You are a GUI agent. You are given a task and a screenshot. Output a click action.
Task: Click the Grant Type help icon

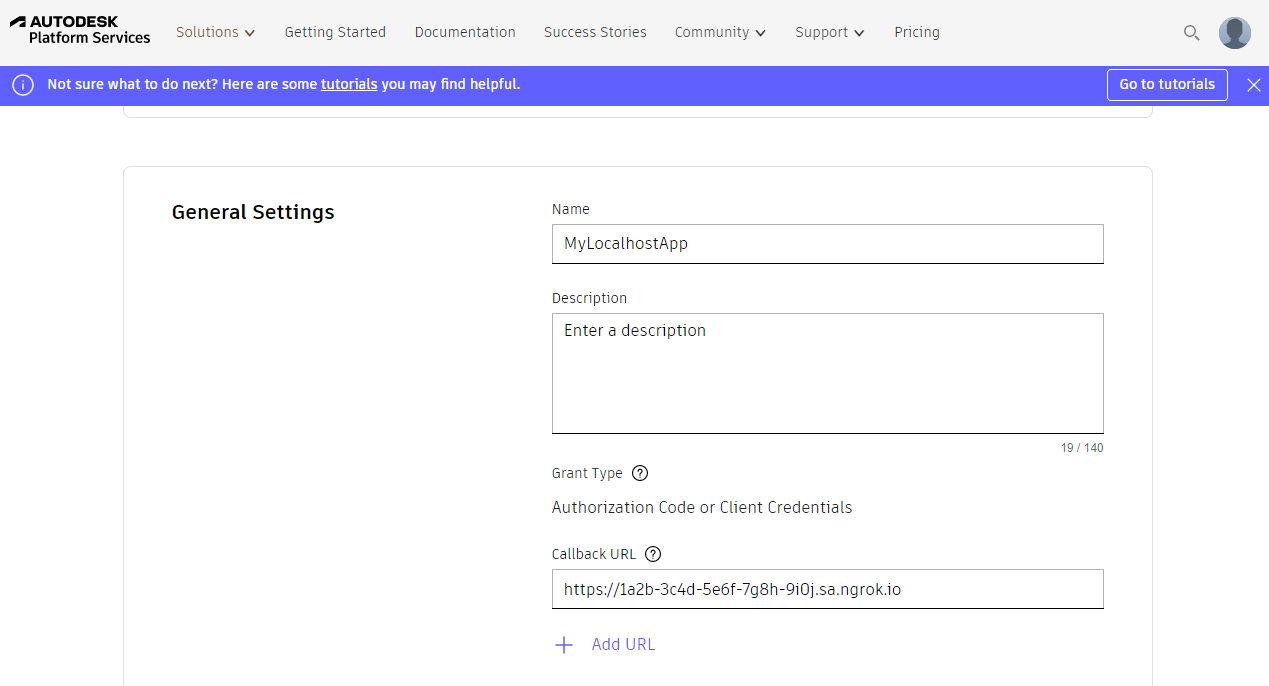pyautogui.click(x=640, y=473)
